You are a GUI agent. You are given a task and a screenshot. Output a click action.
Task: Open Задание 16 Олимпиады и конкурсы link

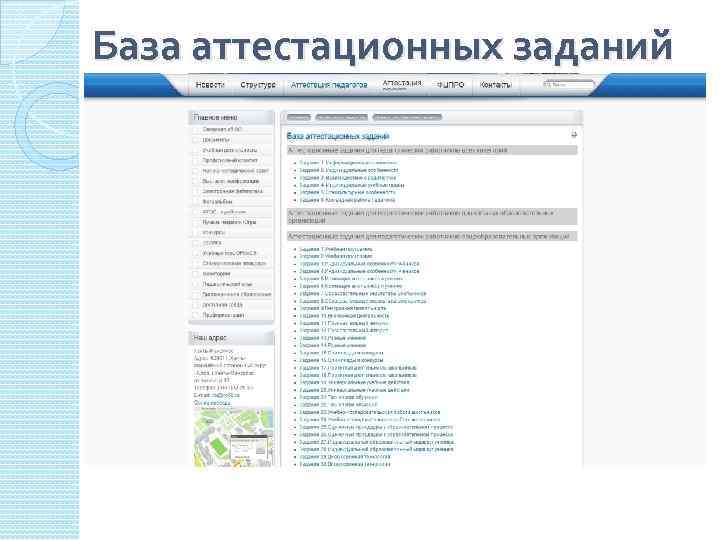[341, 360]
